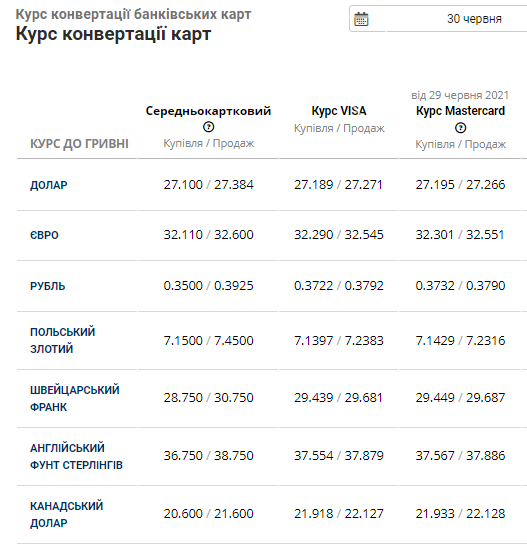Screen dimensions: 527x546
Task: Click the dollar VISA rate 27.189 / 27.271
Action: click(338, 185)
